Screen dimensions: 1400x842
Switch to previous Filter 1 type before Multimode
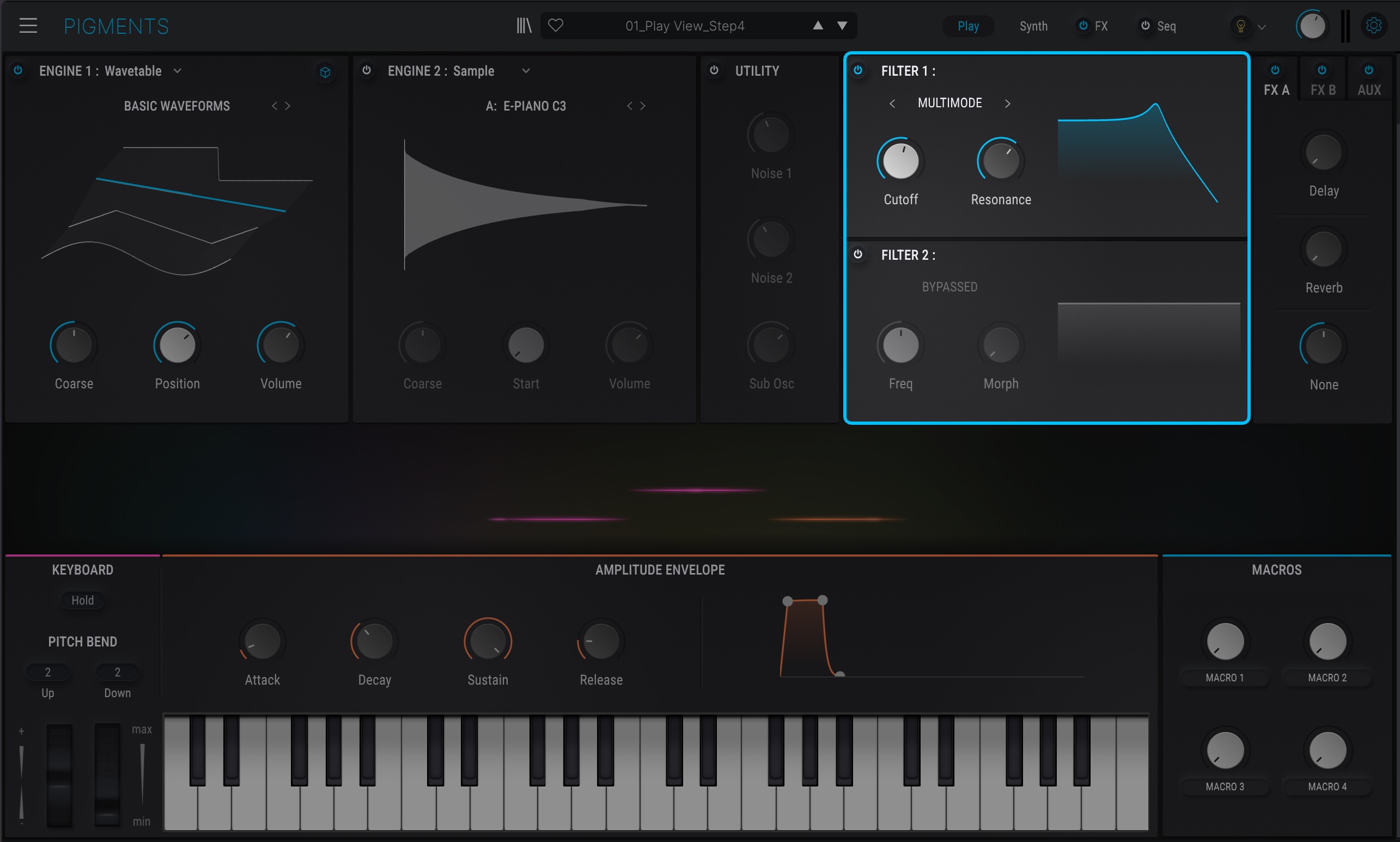[x=892, y=103]
